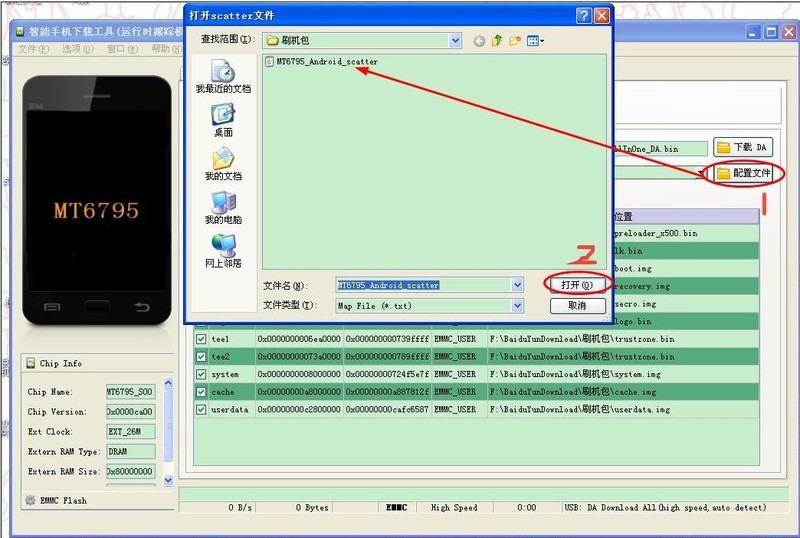800x538 pixels.
Task: Toggle the userdata partition checkbox
Action: tap(201, 410)
